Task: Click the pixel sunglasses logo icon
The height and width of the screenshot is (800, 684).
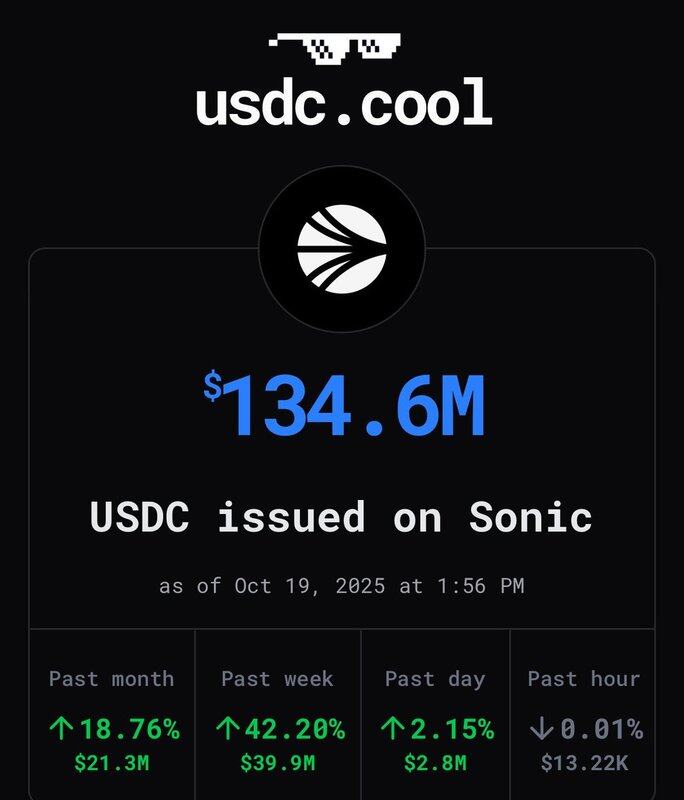Action: [334, 46]
